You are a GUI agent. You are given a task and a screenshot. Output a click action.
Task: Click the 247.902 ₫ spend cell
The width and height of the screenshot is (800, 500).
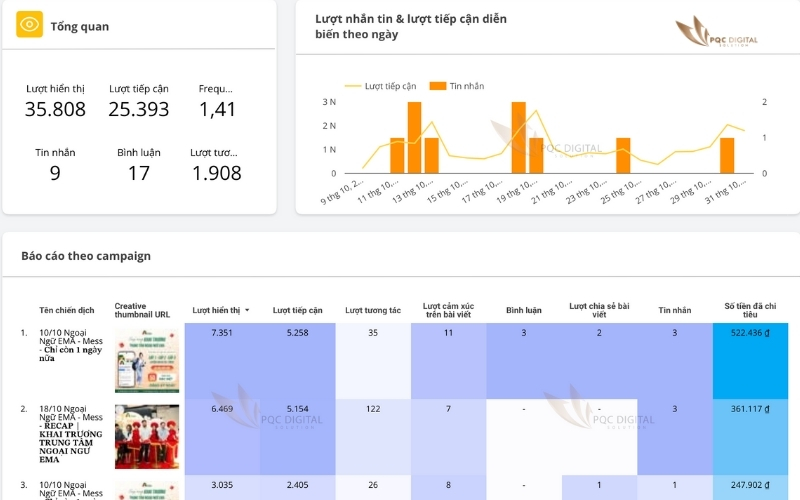[x=750, y=487]
